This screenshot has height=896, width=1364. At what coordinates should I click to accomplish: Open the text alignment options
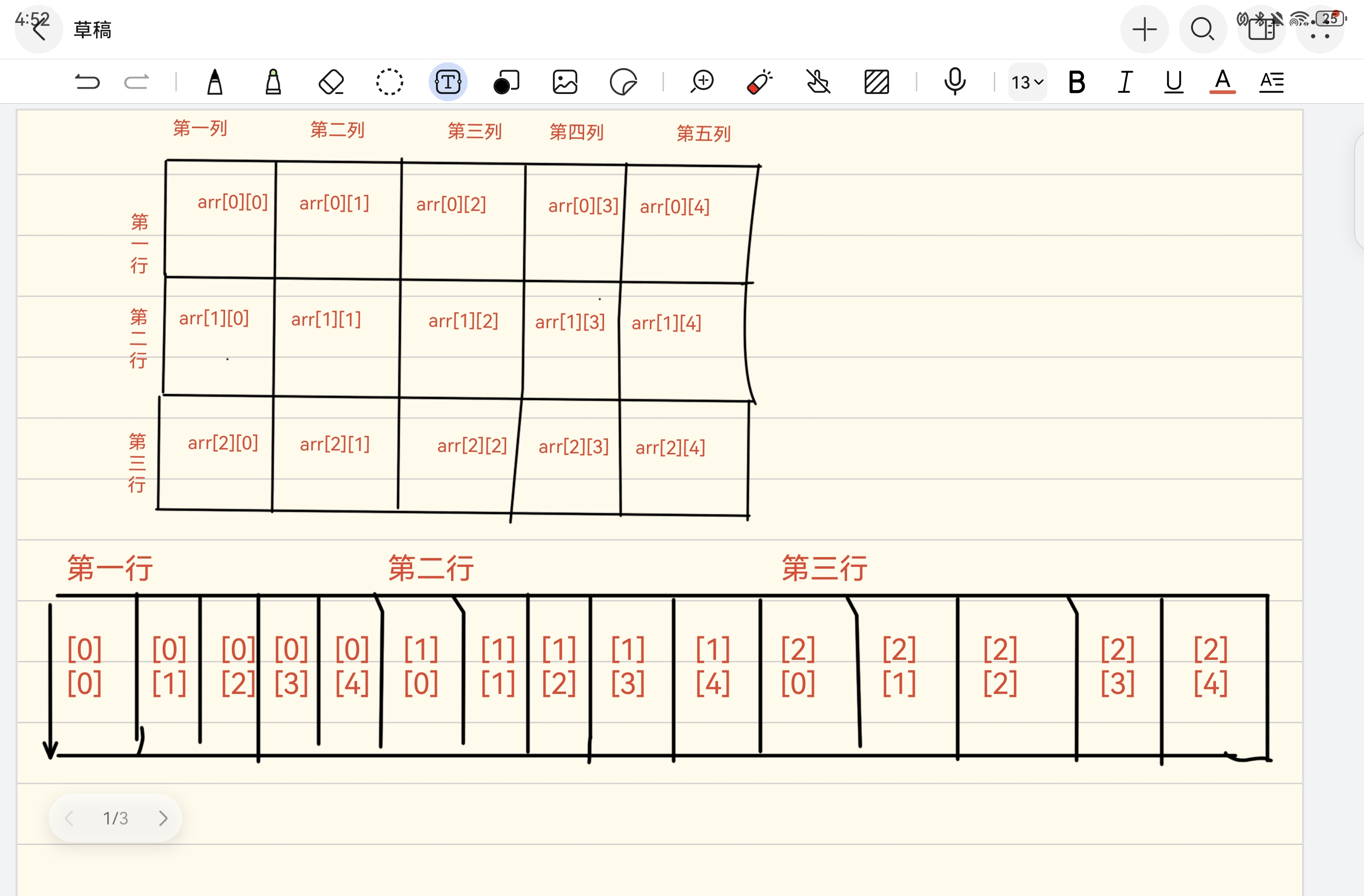pos(1271,82)
